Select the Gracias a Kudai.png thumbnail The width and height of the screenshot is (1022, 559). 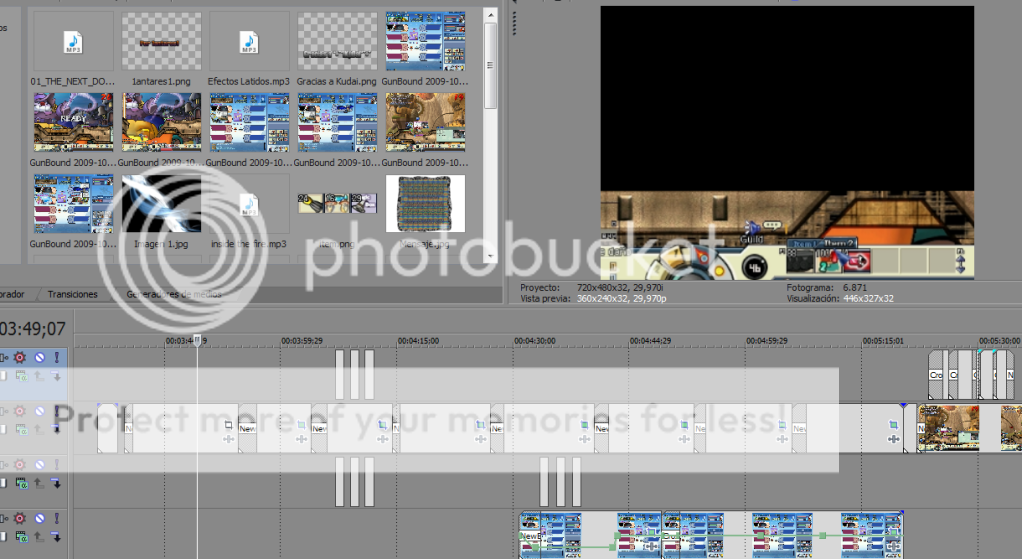(x=337, y=41)
